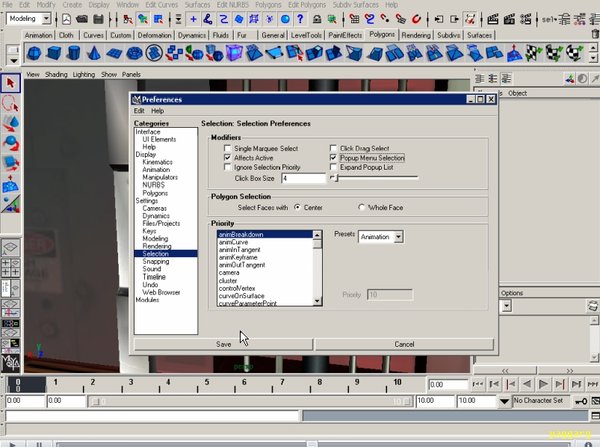Open the character set dropdown arrow

coord(502,400)
